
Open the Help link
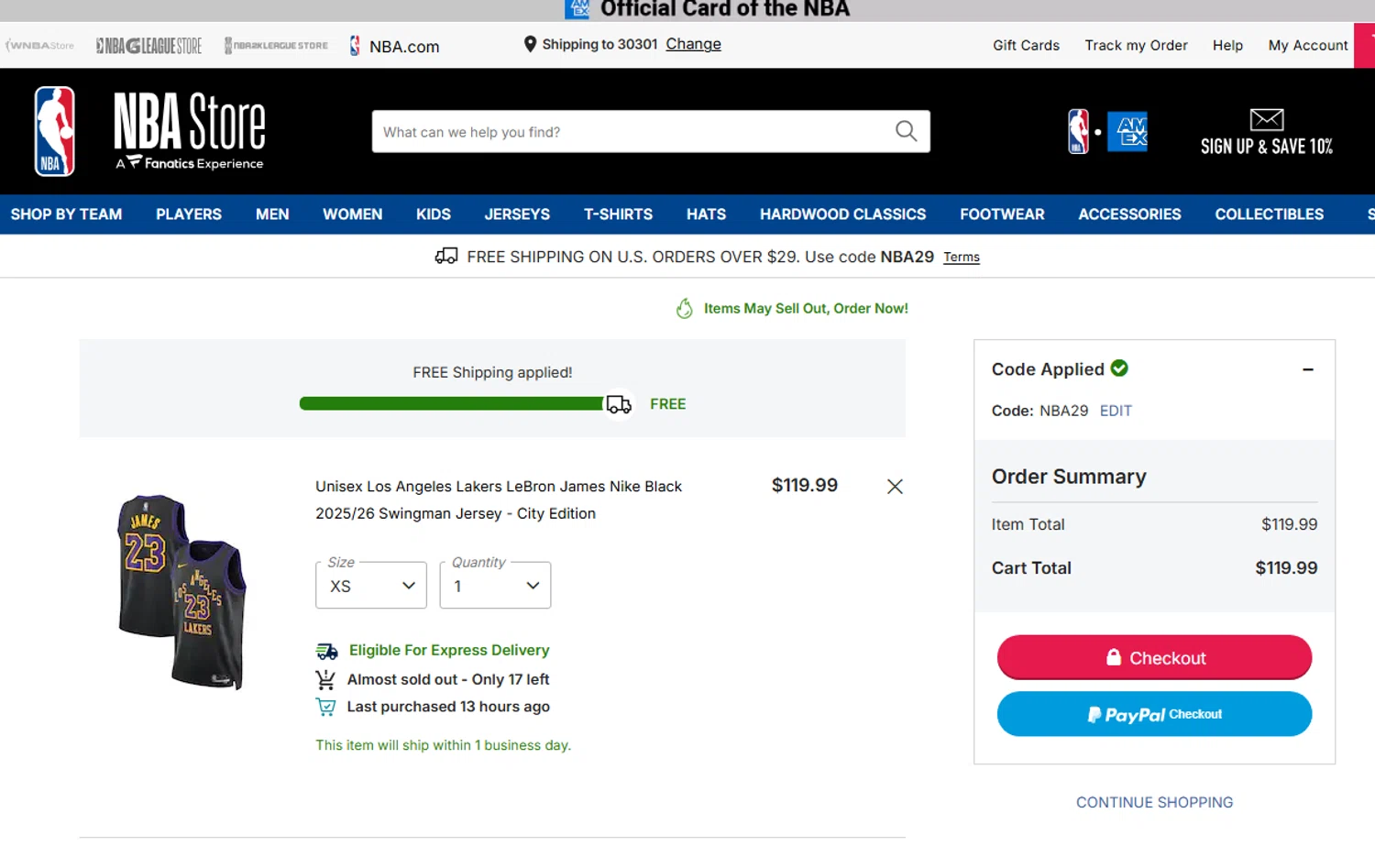[1227, 45]
